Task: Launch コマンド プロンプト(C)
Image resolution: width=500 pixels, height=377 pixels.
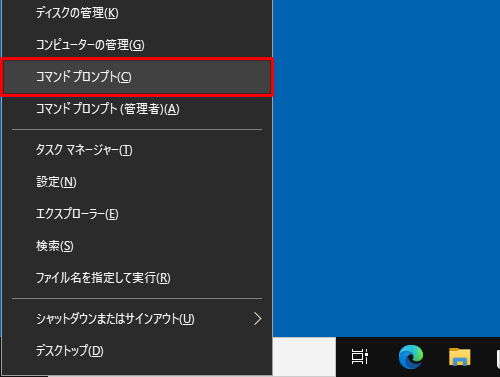Action: point(137,77)
